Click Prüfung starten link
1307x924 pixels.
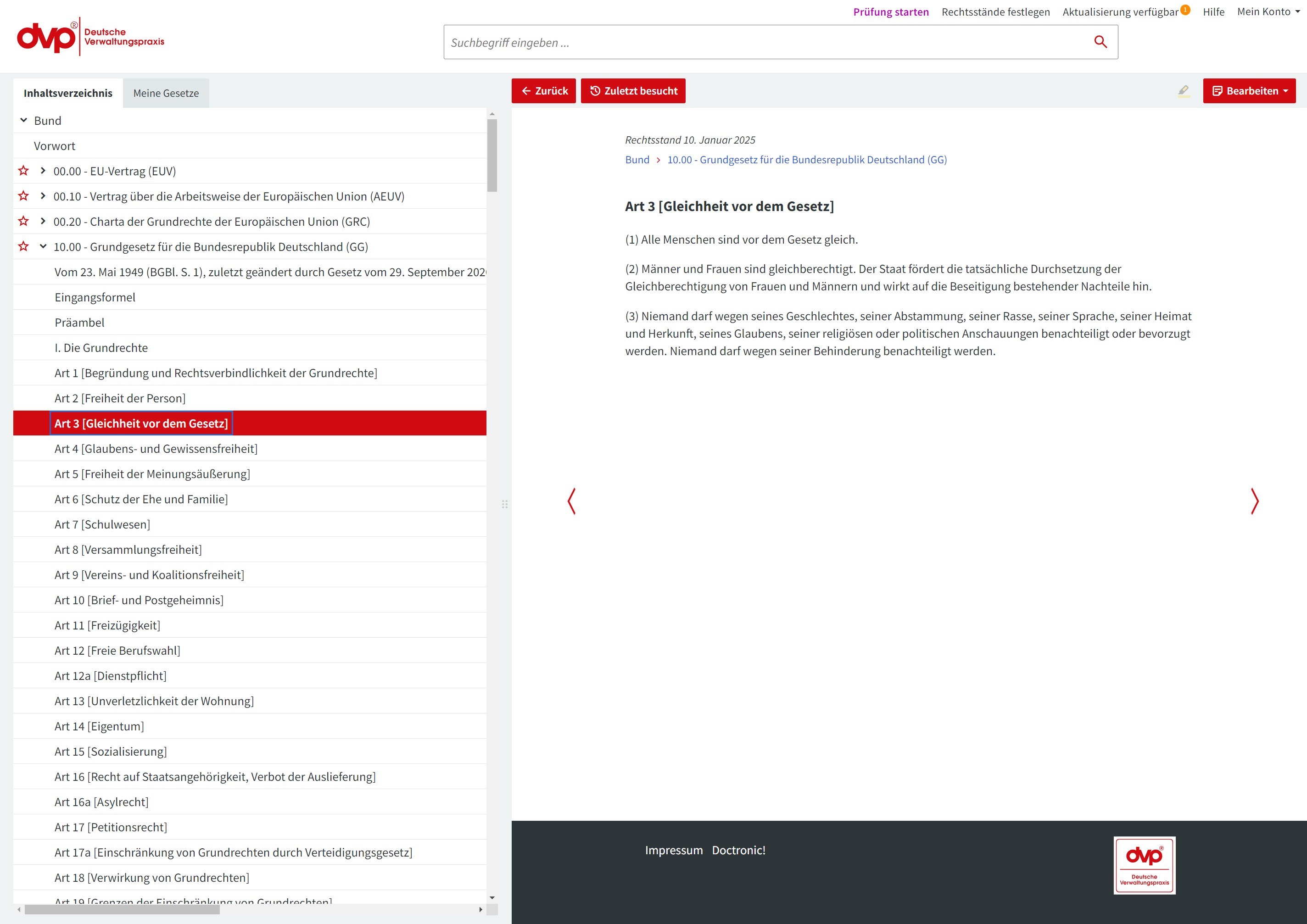point(891,12)
